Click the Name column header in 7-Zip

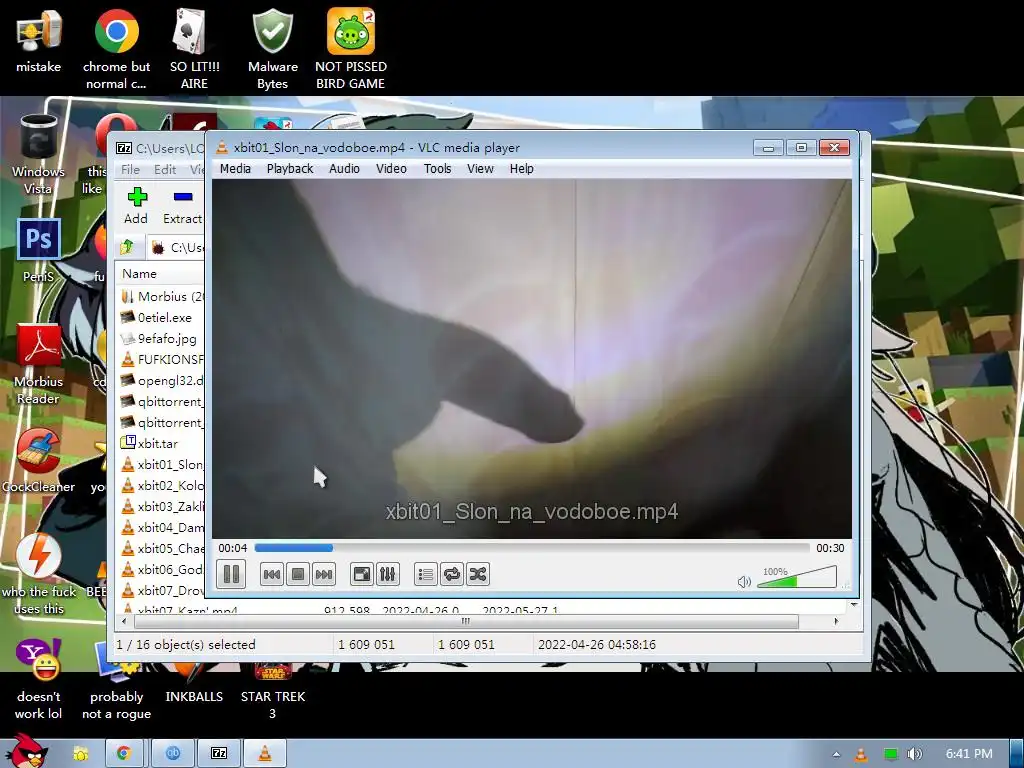161,274
